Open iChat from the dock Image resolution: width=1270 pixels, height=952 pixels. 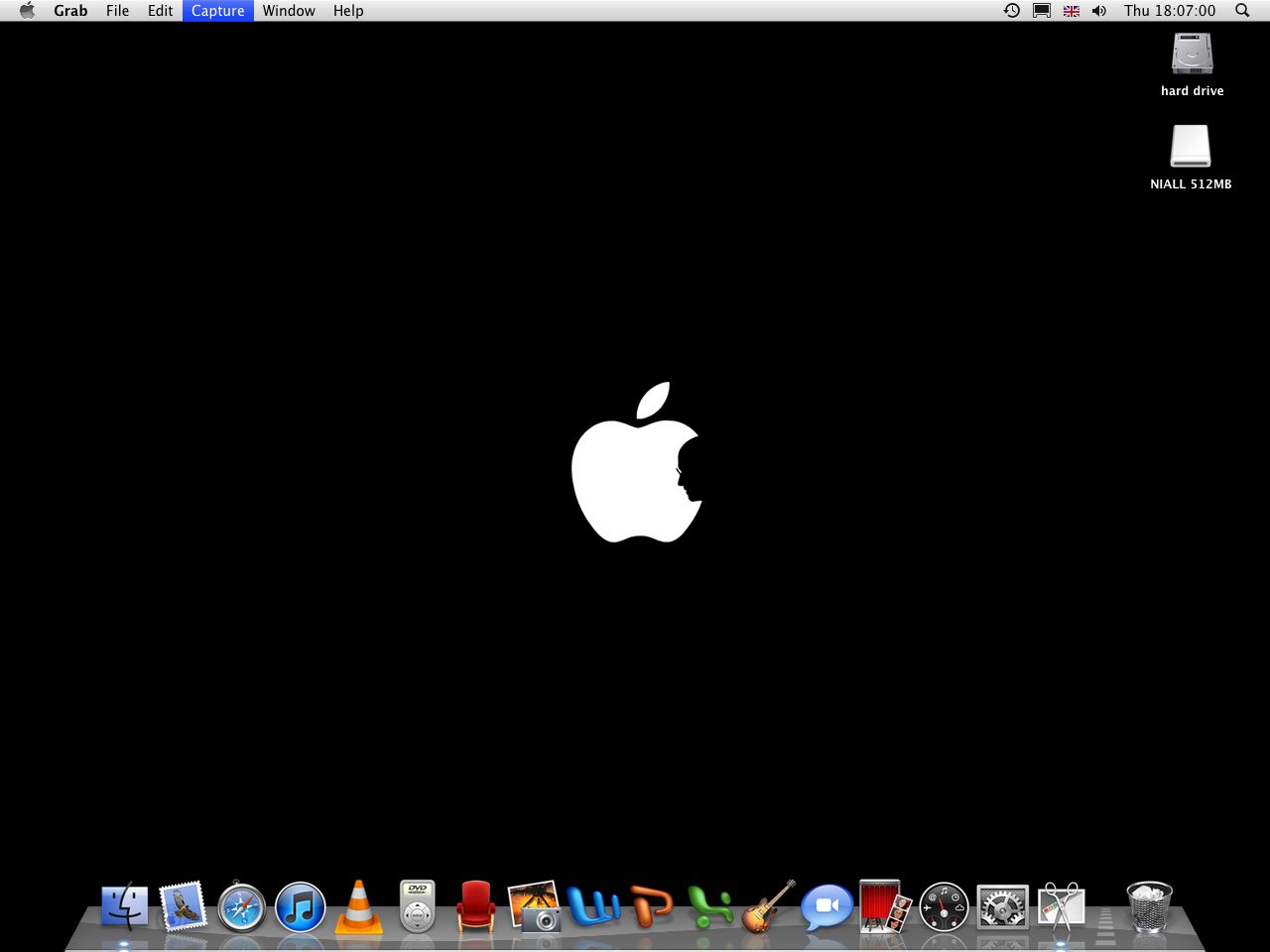click(826, 906)
